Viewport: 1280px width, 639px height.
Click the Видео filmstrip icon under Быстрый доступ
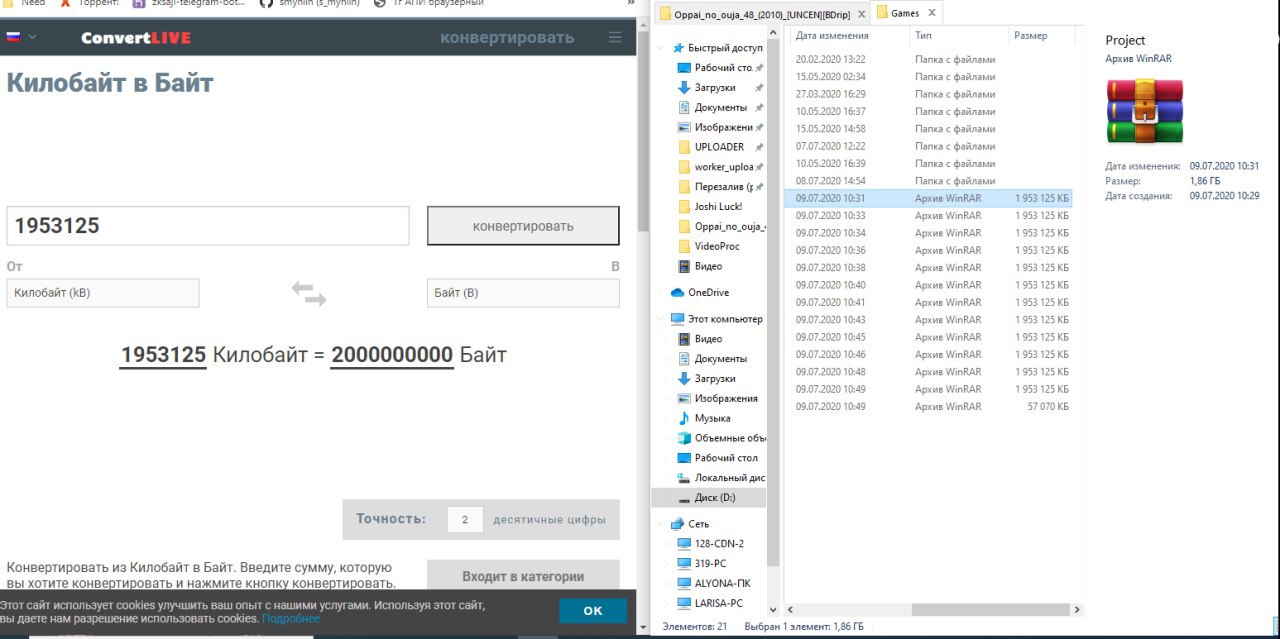(x=684, y=266)
